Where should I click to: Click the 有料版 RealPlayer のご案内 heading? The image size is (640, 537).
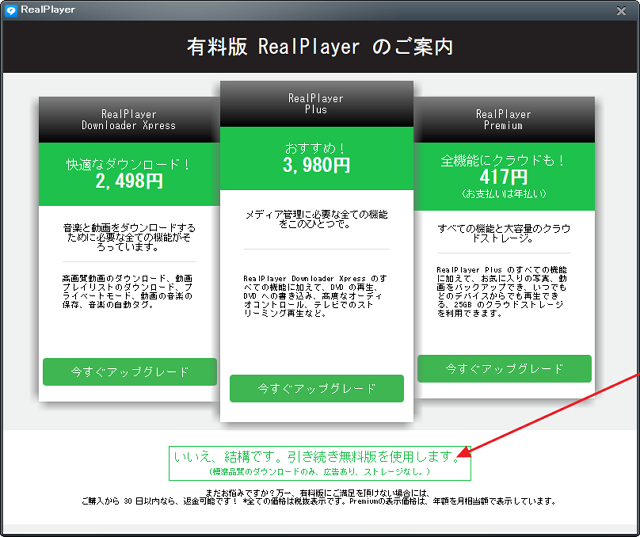coord(320,46)
